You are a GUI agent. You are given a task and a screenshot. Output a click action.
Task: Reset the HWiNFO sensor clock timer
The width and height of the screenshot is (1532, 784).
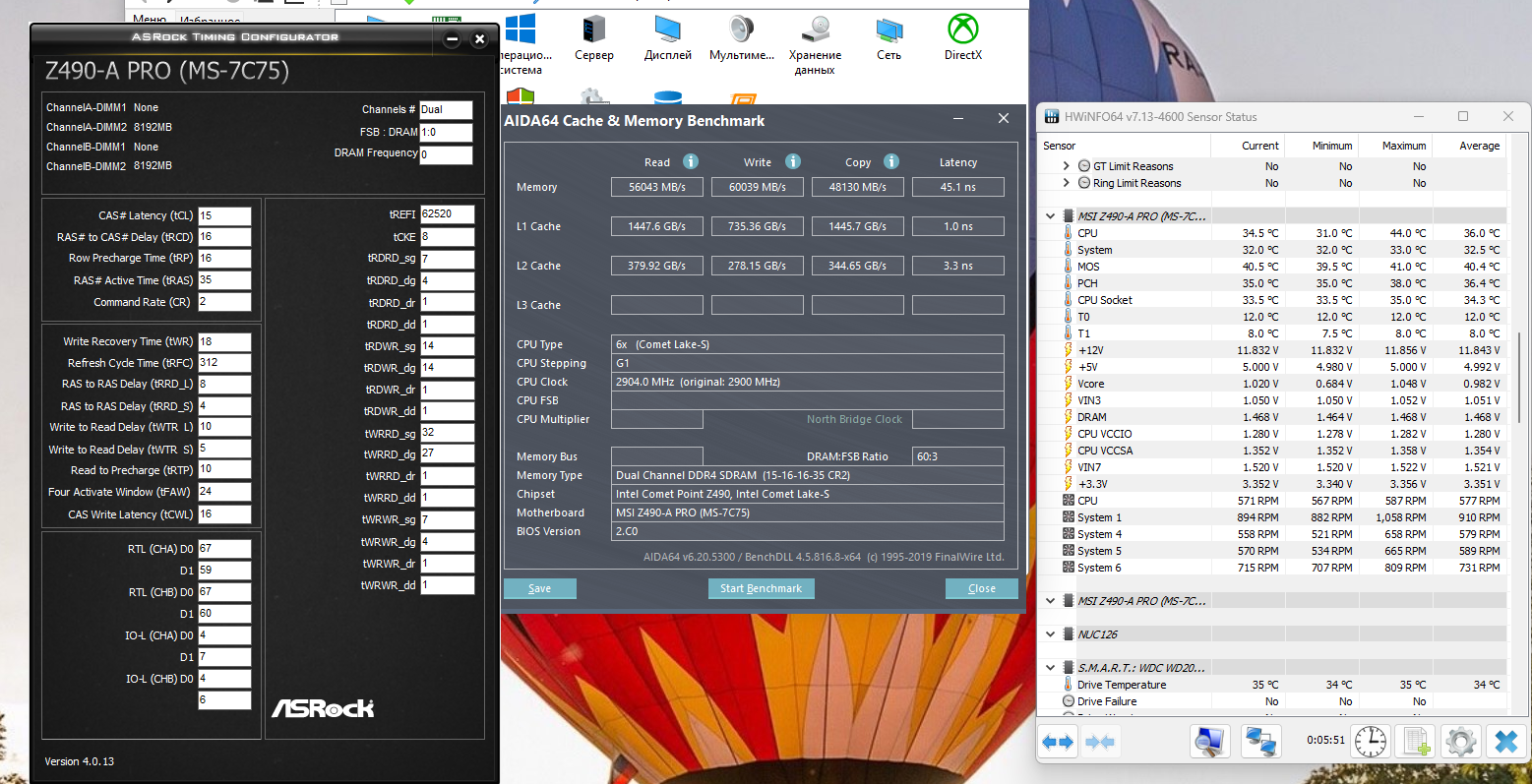(1370, 741)
